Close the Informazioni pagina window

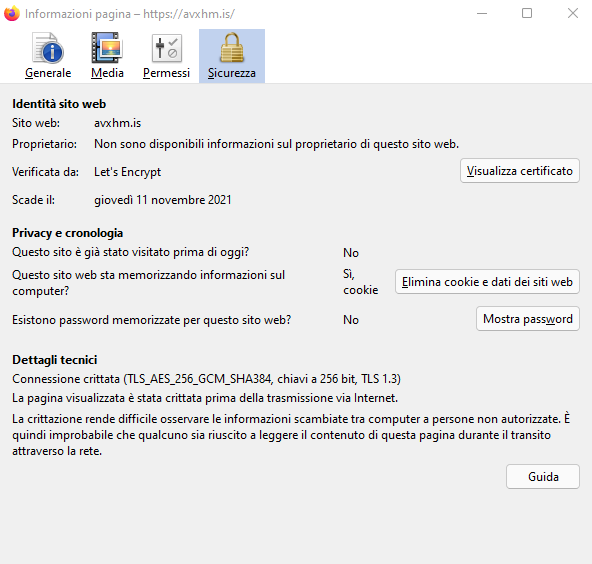573,14
